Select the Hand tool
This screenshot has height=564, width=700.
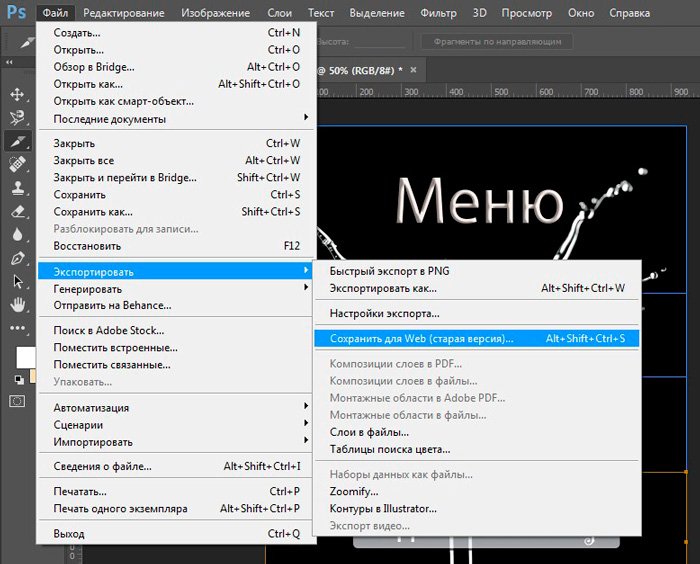click(x=18, y=305)
